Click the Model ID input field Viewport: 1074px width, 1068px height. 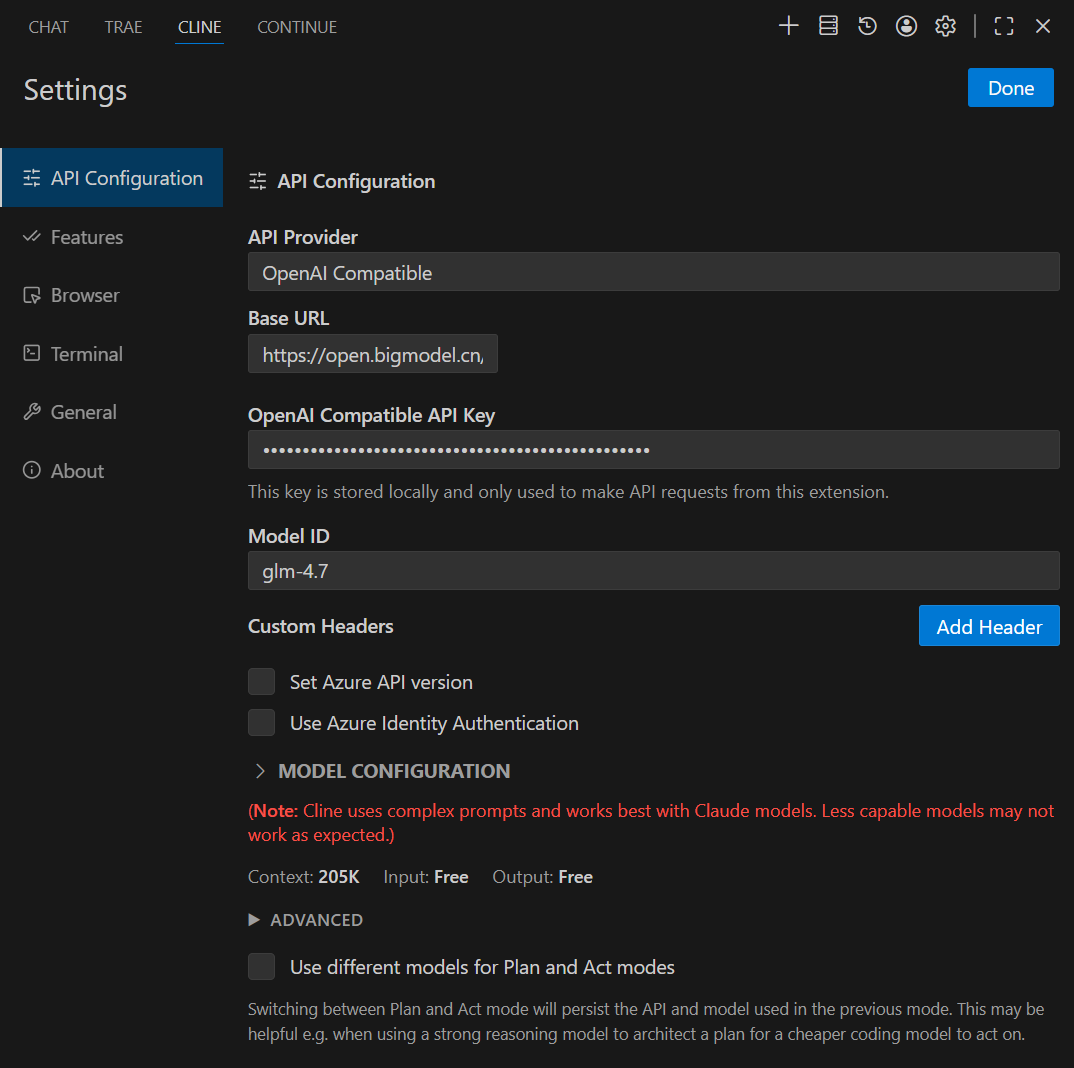click(x=653, y=571)
